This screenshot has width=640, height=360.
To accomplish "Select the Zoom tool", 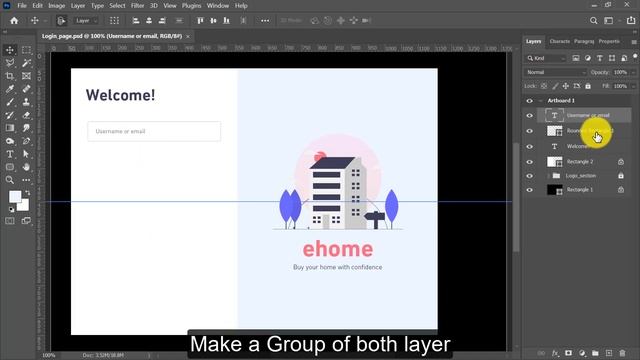I will tap(10, 180).
